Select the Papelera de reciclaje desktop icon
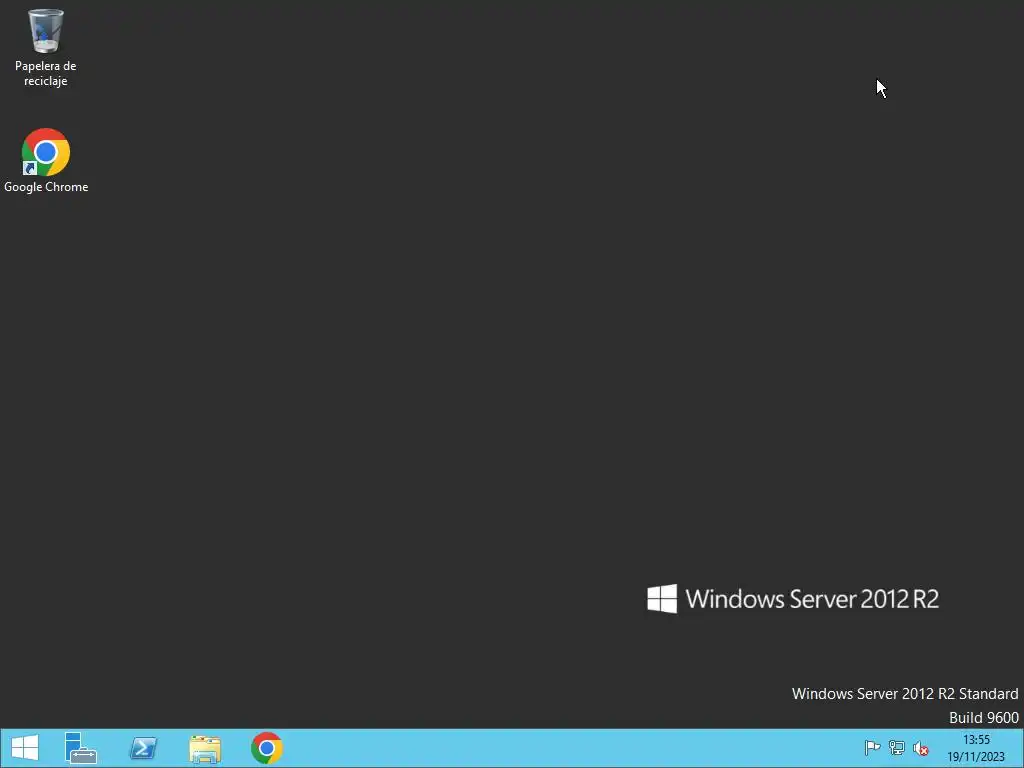The image size is (1024, 768). [x=46, y=48]
